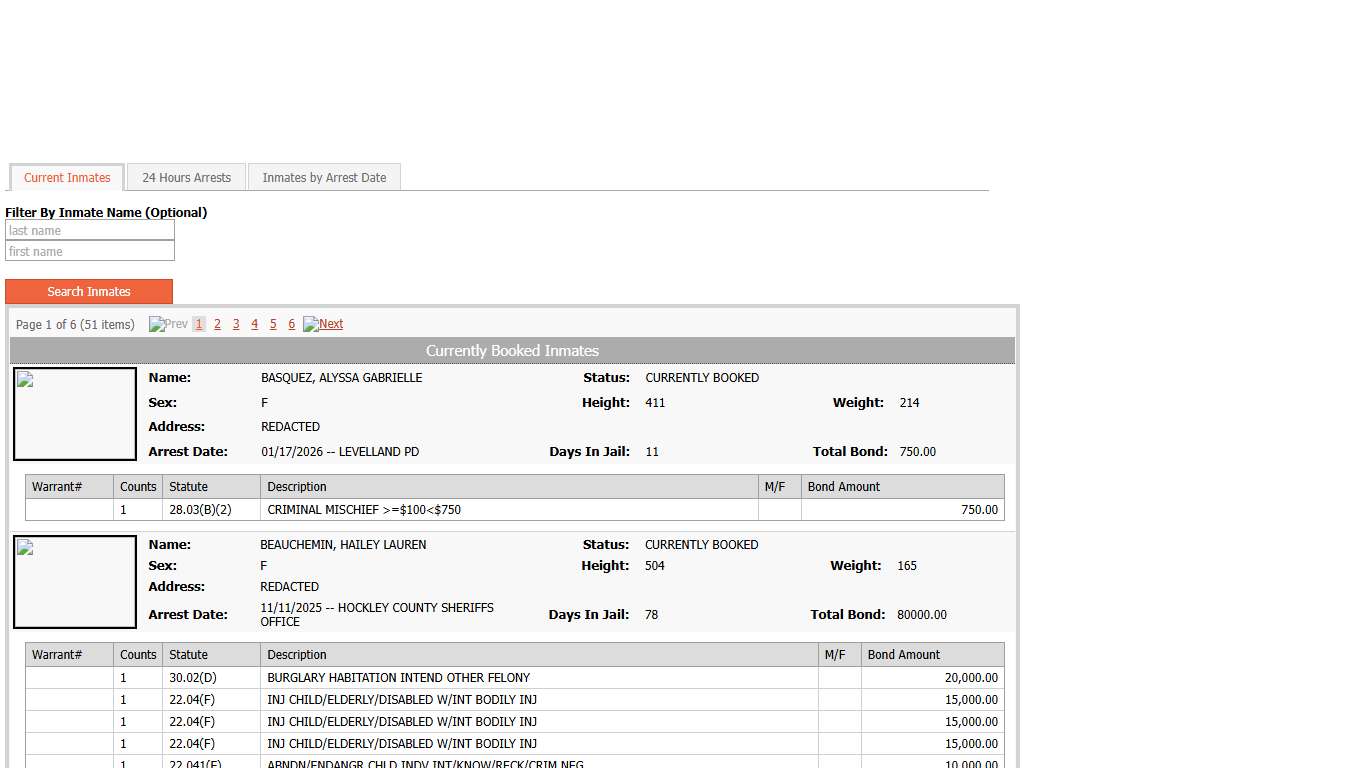Click the Criminal Mischief charge row
1366x768 pixels.
pos(510,510)
